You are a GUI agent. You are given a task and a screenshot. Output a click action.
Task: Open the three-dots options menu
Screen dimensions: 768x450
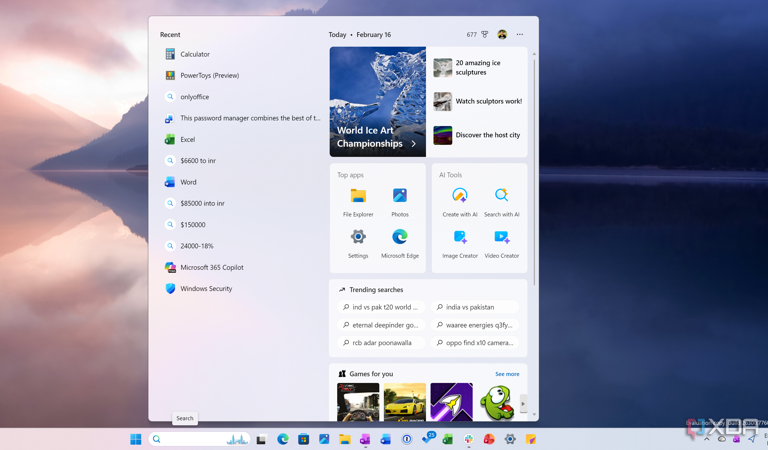(x=520, y=34)
